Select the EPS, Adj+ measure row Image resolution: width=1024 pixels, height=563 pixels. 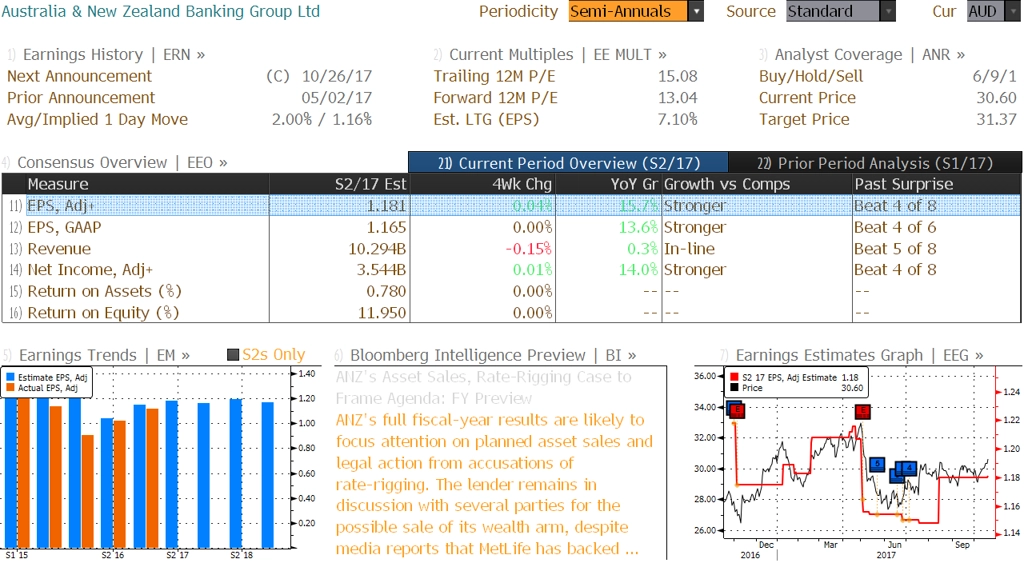click(x=511, y=206)
